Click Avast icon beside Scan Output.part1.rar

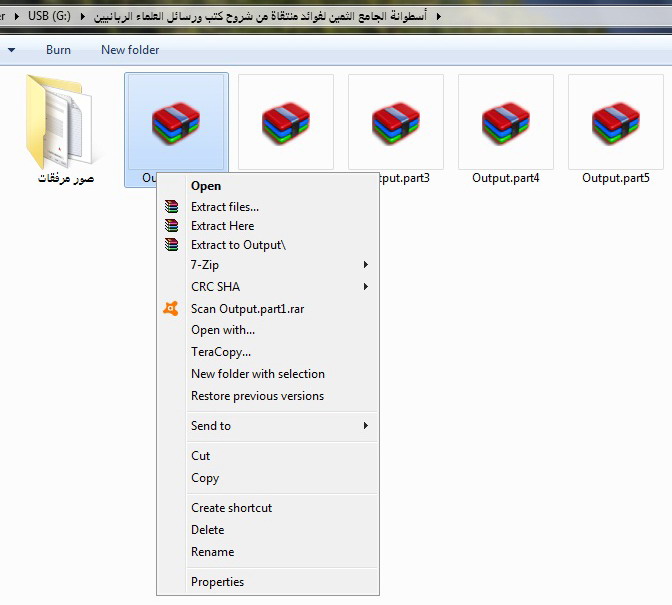click(x=171, y=309)
